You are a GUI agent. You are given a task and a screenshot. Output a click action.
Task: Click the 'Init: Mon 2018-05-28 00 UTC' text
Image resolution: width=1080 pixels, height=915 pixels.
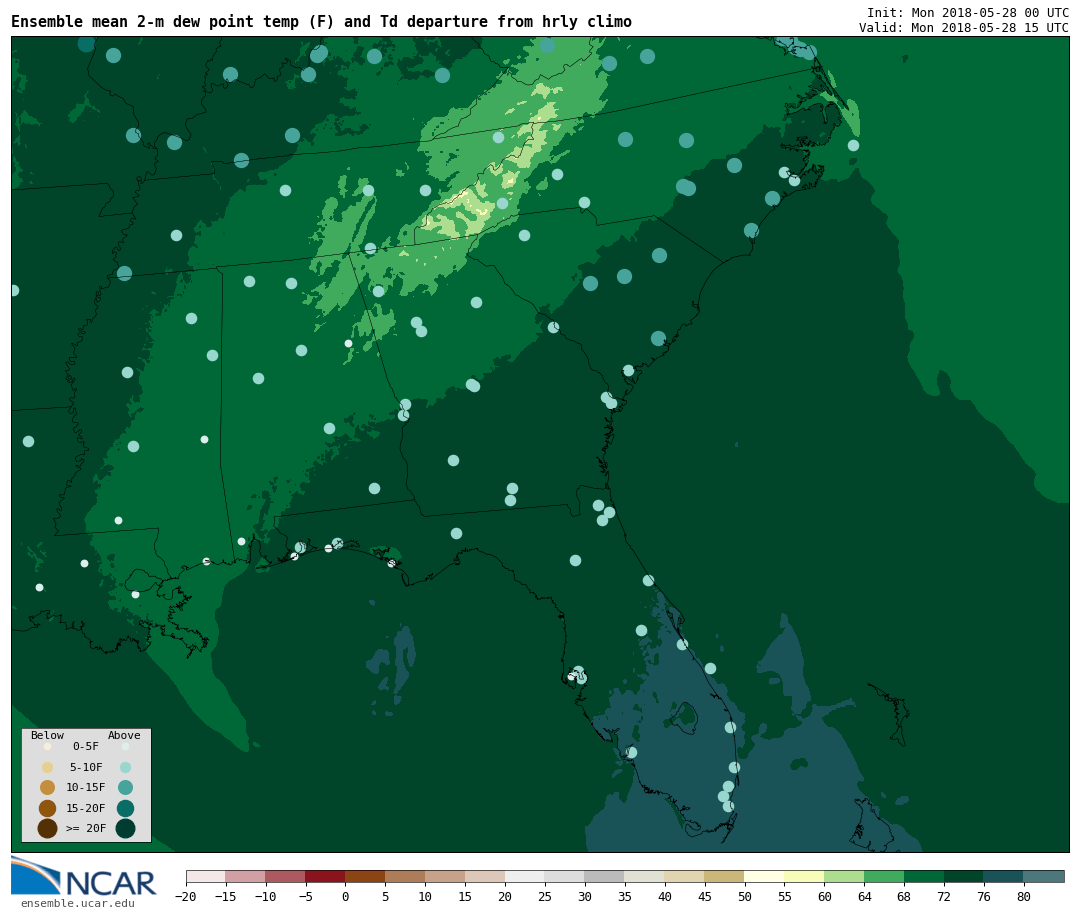point(968,12)
